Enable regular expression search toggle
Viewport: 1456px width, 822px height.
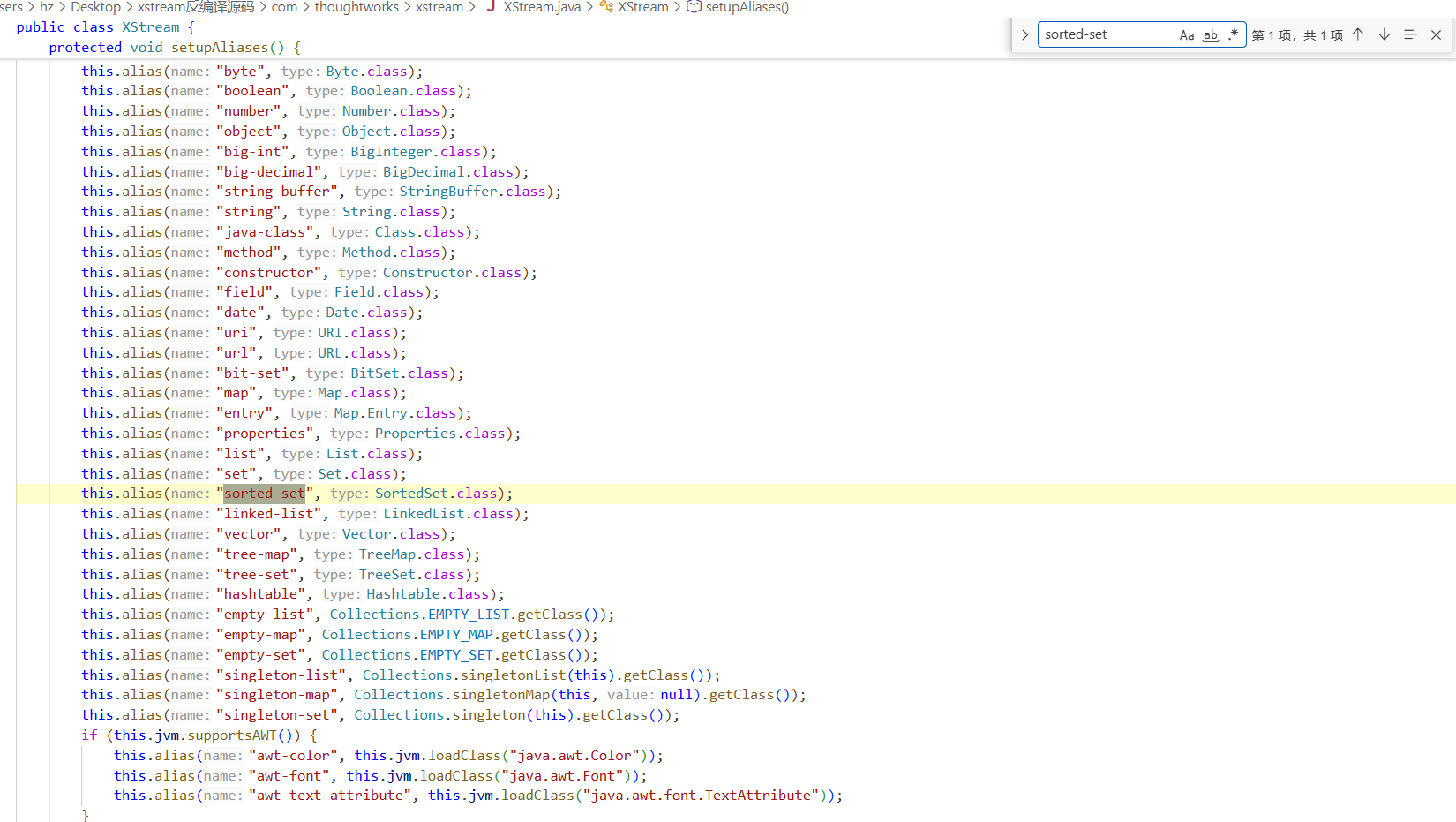tap(1234, 35)
